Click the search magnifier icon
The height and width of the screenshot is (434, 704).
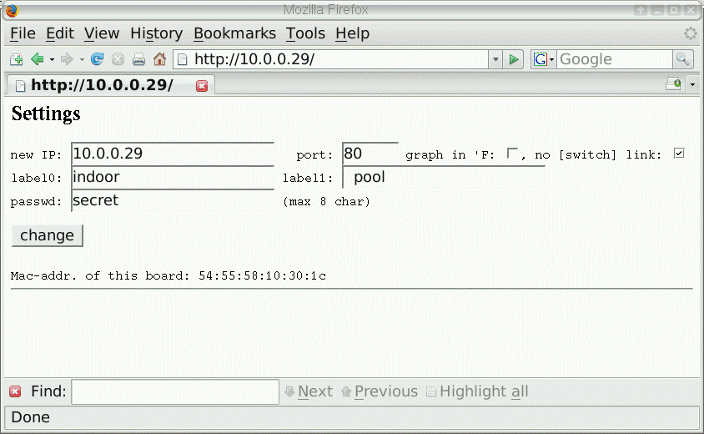click(682, 59)
